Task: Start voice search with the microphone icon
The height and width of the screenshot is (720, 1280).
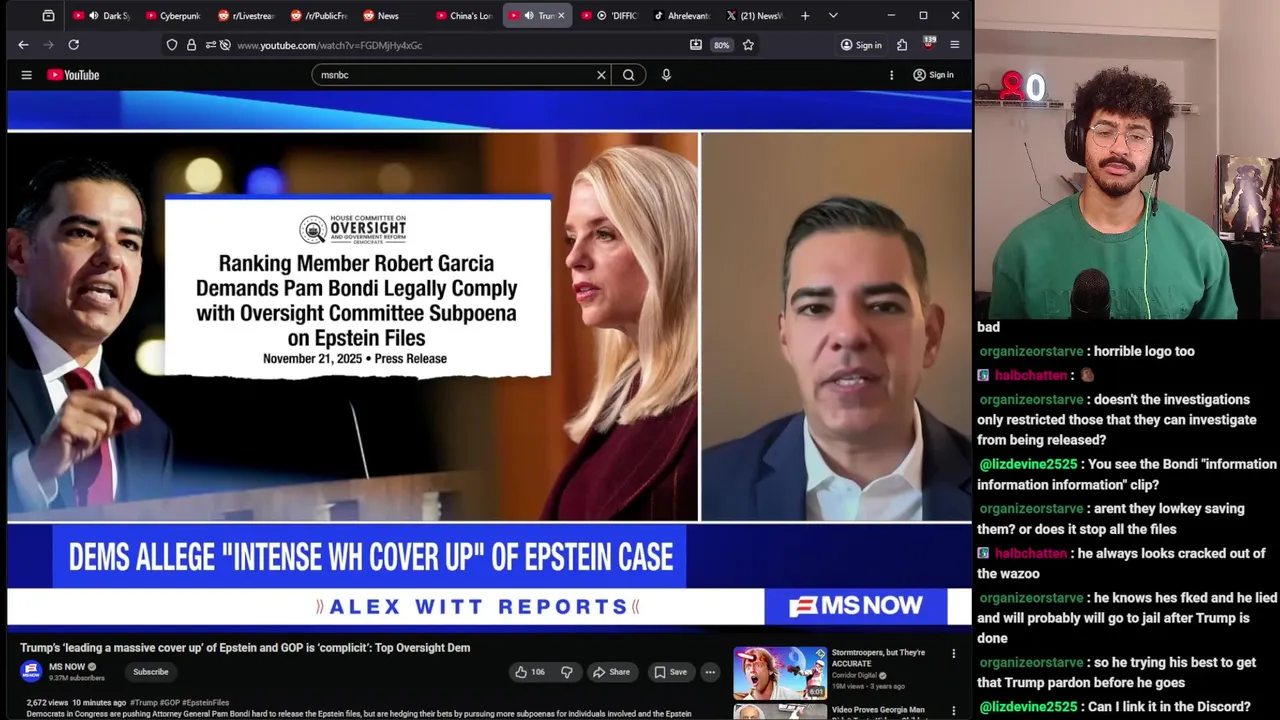Action: click(666, 75)
